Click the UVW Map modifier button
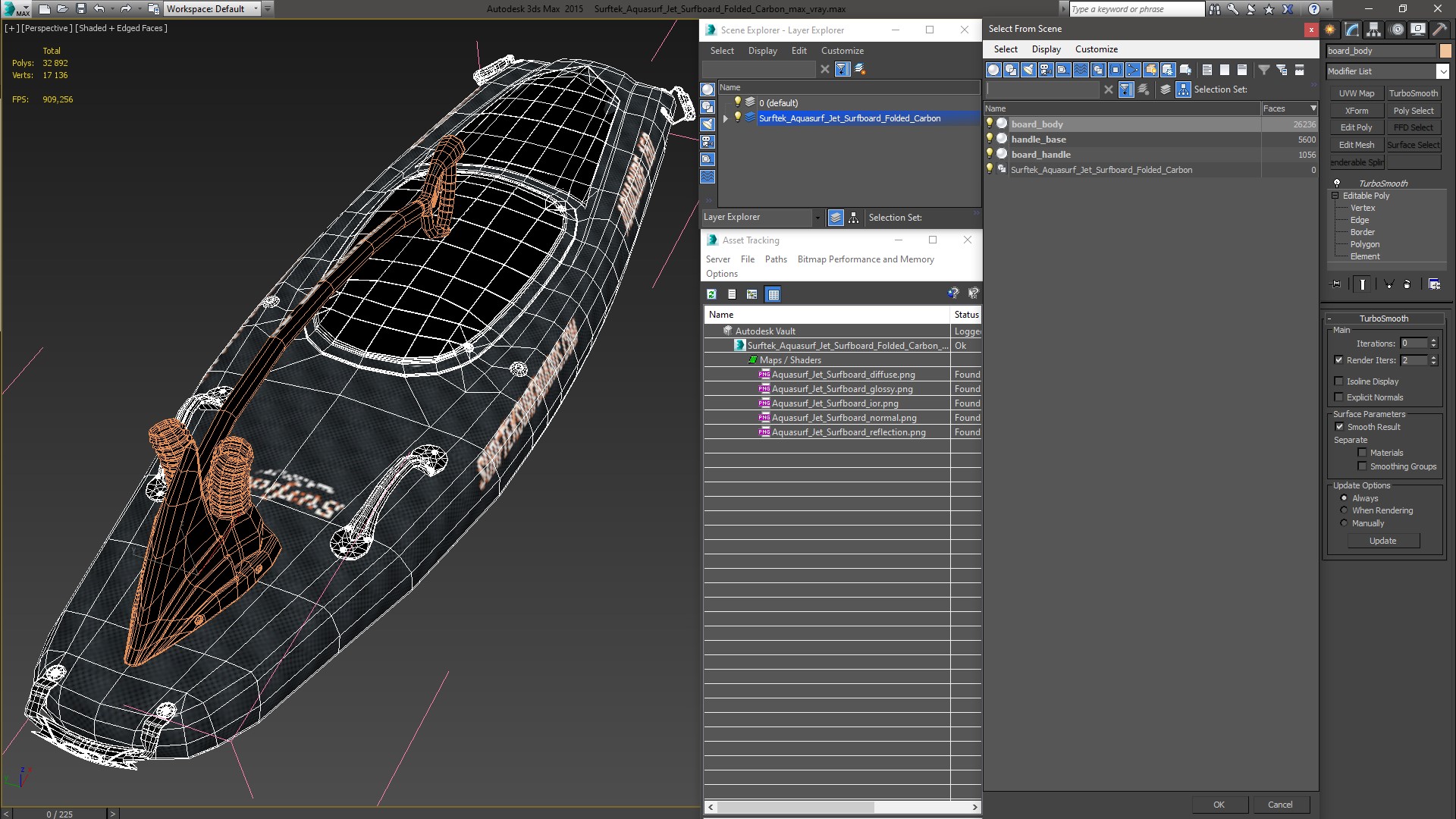 pyautogui.click(x=1357, y=93)
